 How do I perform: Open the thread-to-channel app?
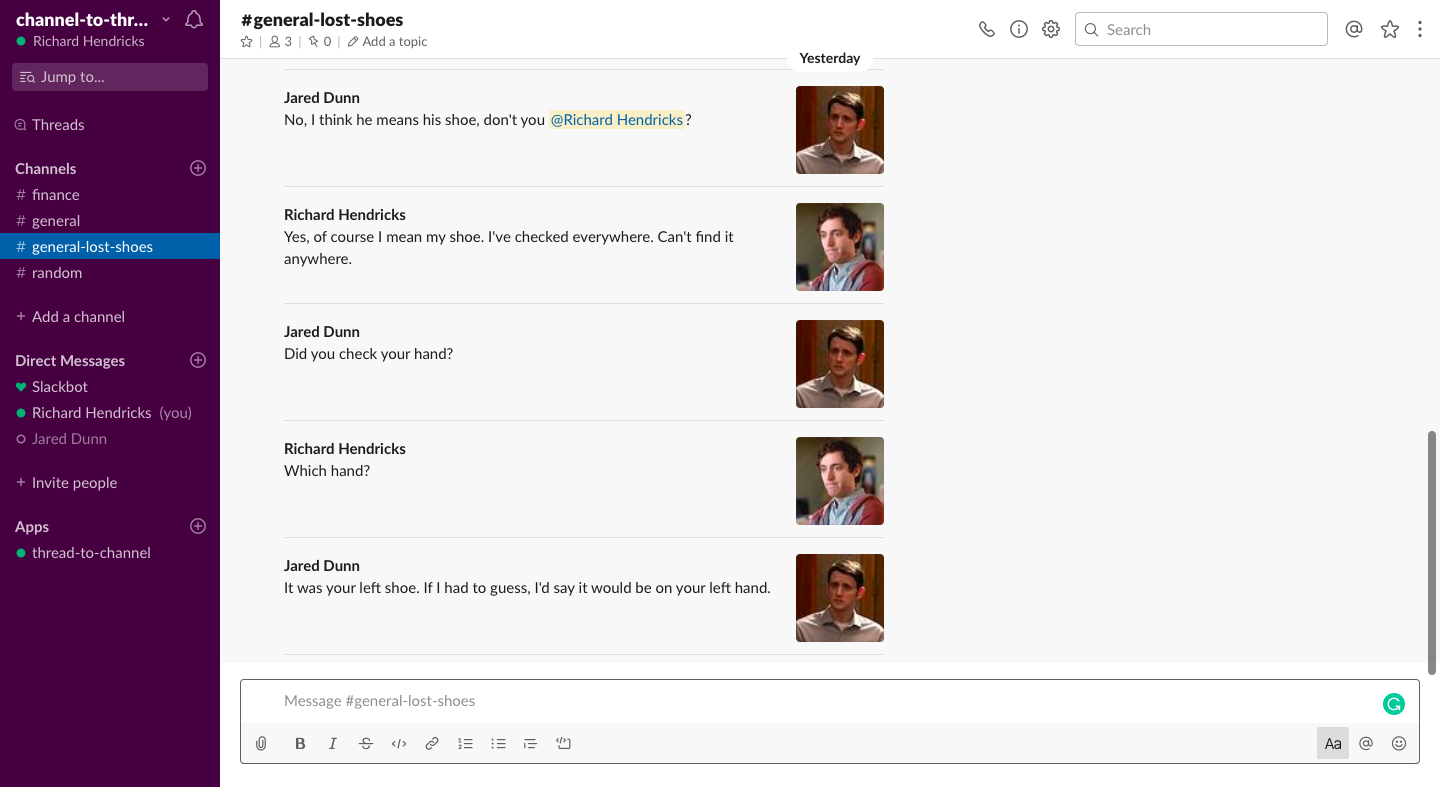click(x=110, y=553)
